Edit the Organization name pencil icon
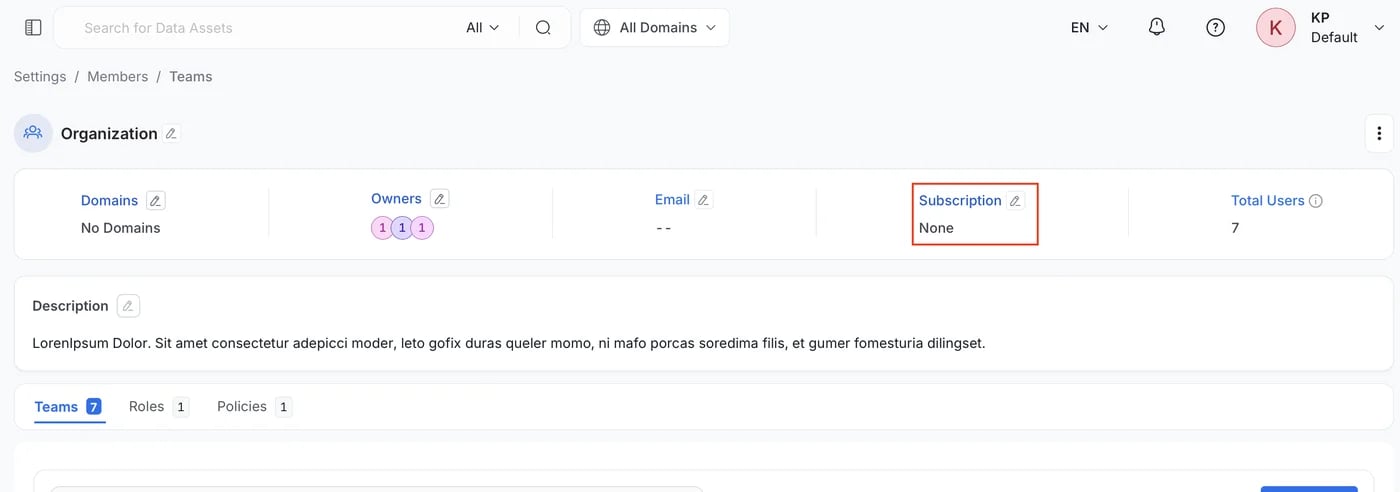The image size is (1400, 492). tap(171, 133)
